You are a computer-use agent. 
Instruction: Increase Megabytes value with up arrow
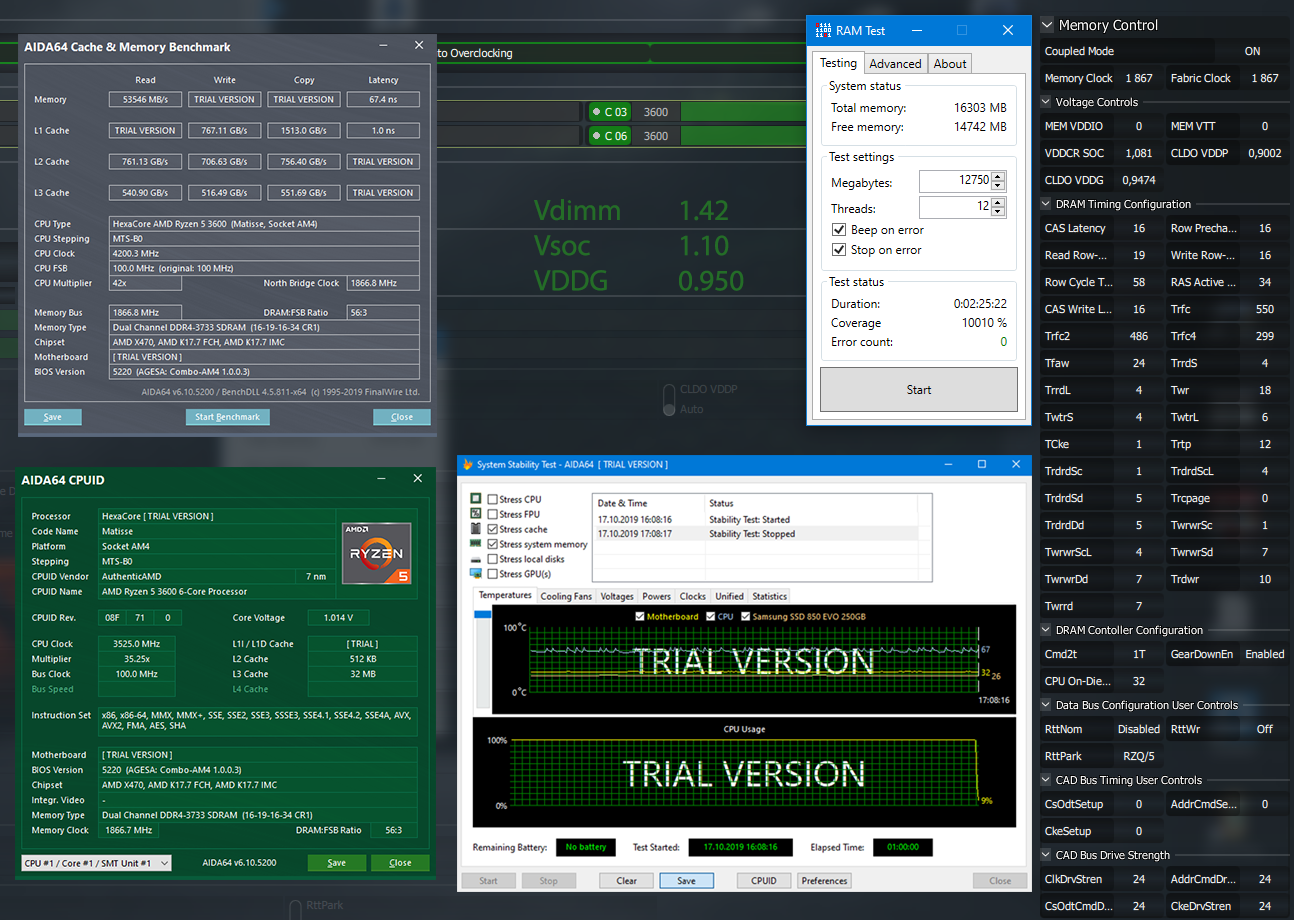[x=999, y=176]
